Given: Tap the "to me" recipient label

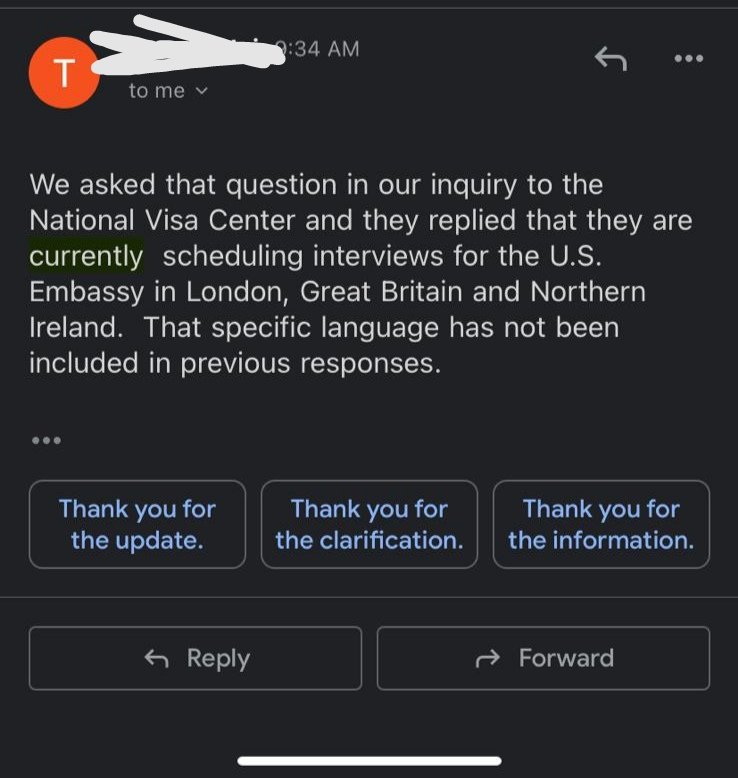Looking at the screenshot, I should pyautogui.click(x=157, y=91).
